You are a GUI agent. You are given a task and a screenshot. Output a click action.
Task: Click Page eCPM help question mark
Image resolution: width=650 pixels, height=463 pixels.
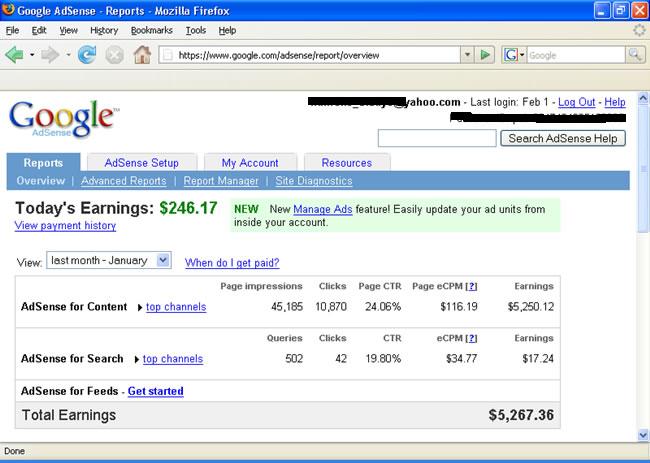pyautogui.click(x=471, y=286)
